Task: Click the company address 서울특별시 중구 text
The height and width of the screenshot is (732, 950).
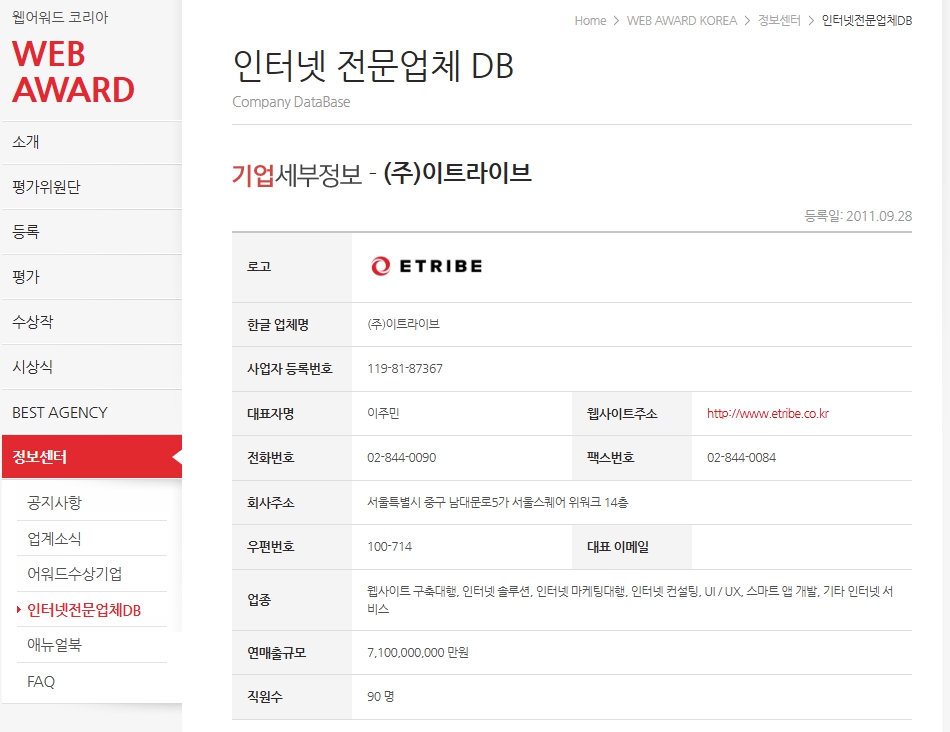Action: (497, 502)
